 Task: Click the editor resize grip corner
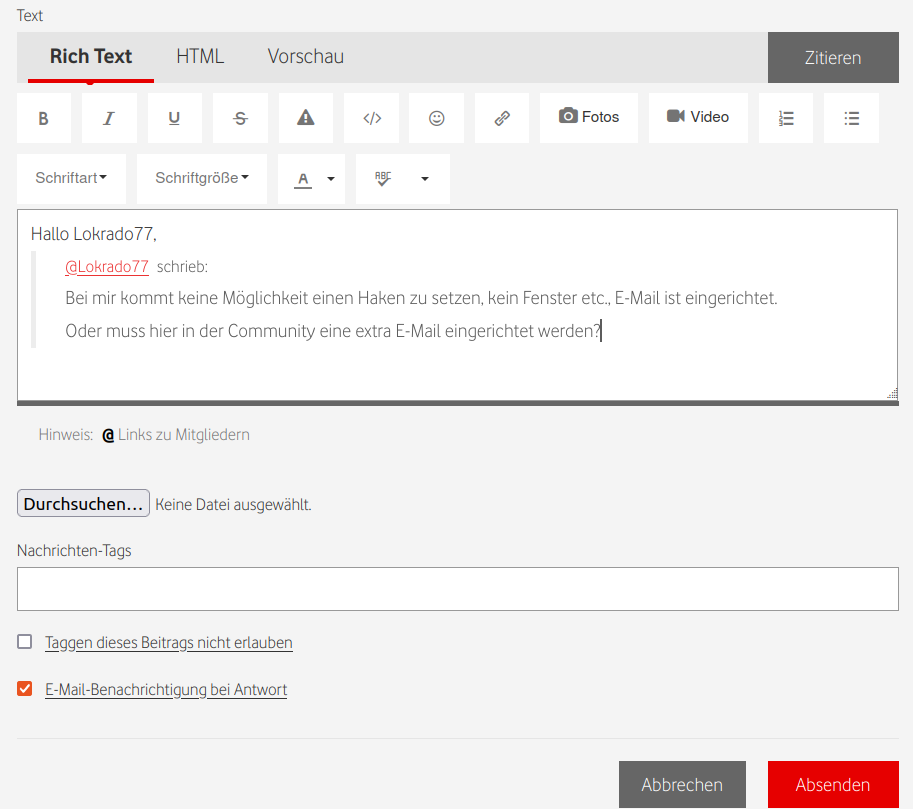892,394
